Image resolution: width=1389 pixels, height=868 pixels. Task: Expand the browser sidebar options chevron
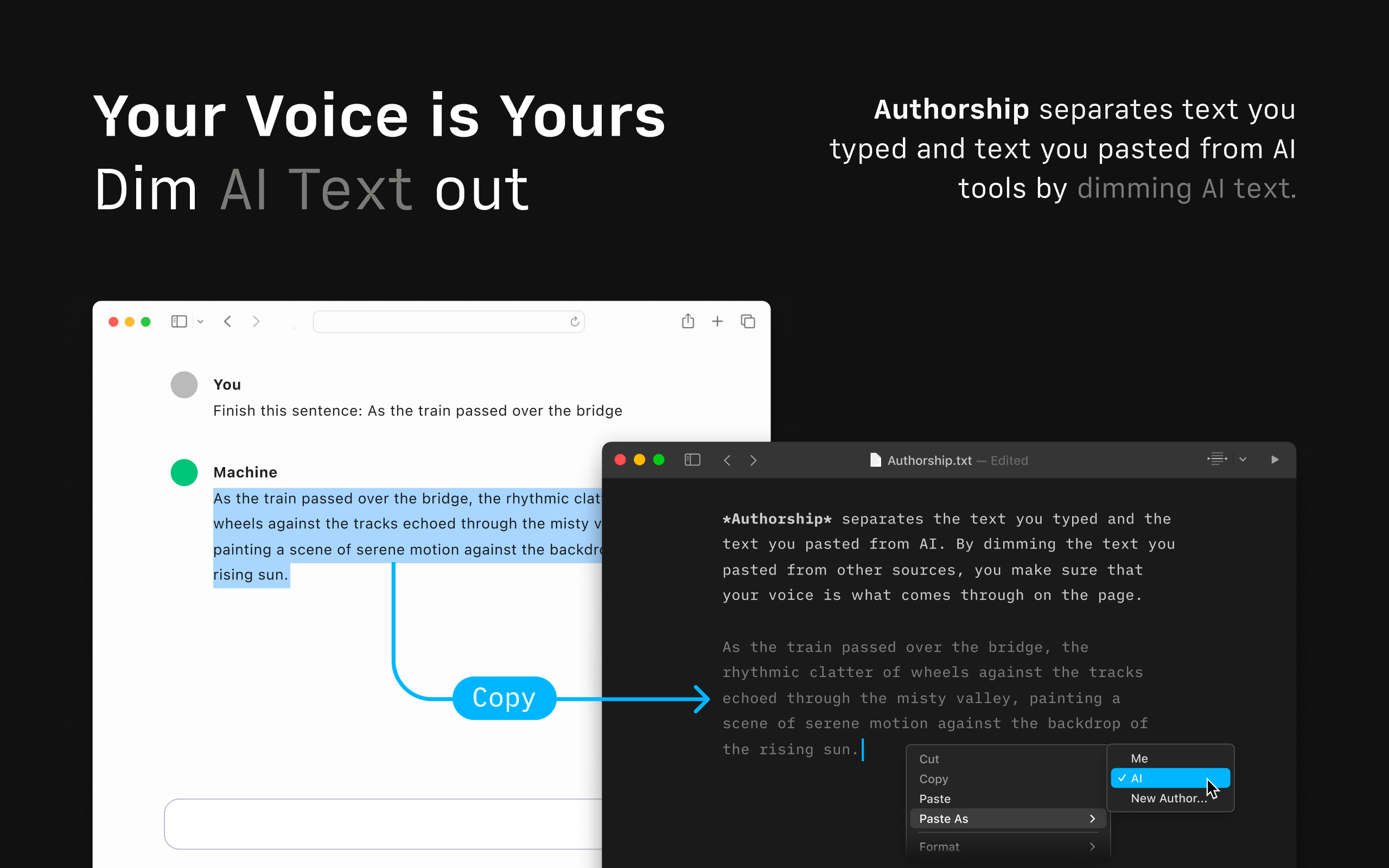pyautogui.click(x=200, y=322)
